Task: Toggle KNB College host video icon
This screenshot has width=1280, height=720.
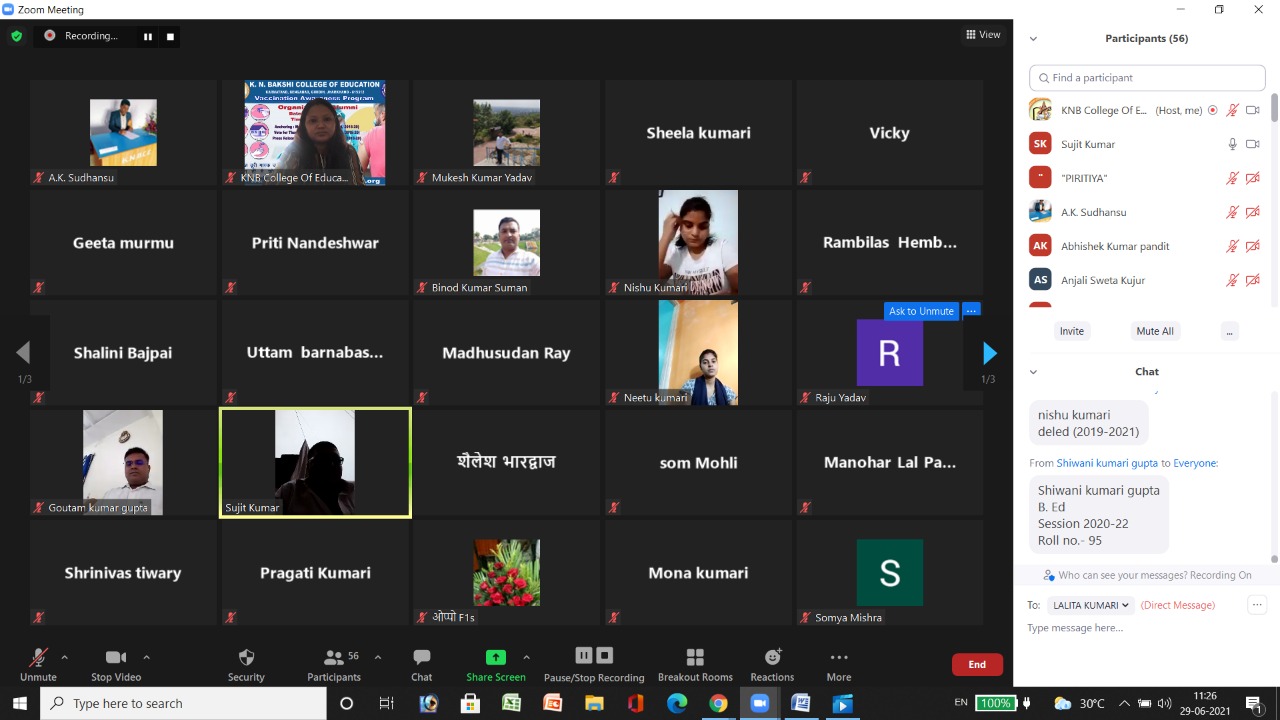Action: tap(1253, 110)
